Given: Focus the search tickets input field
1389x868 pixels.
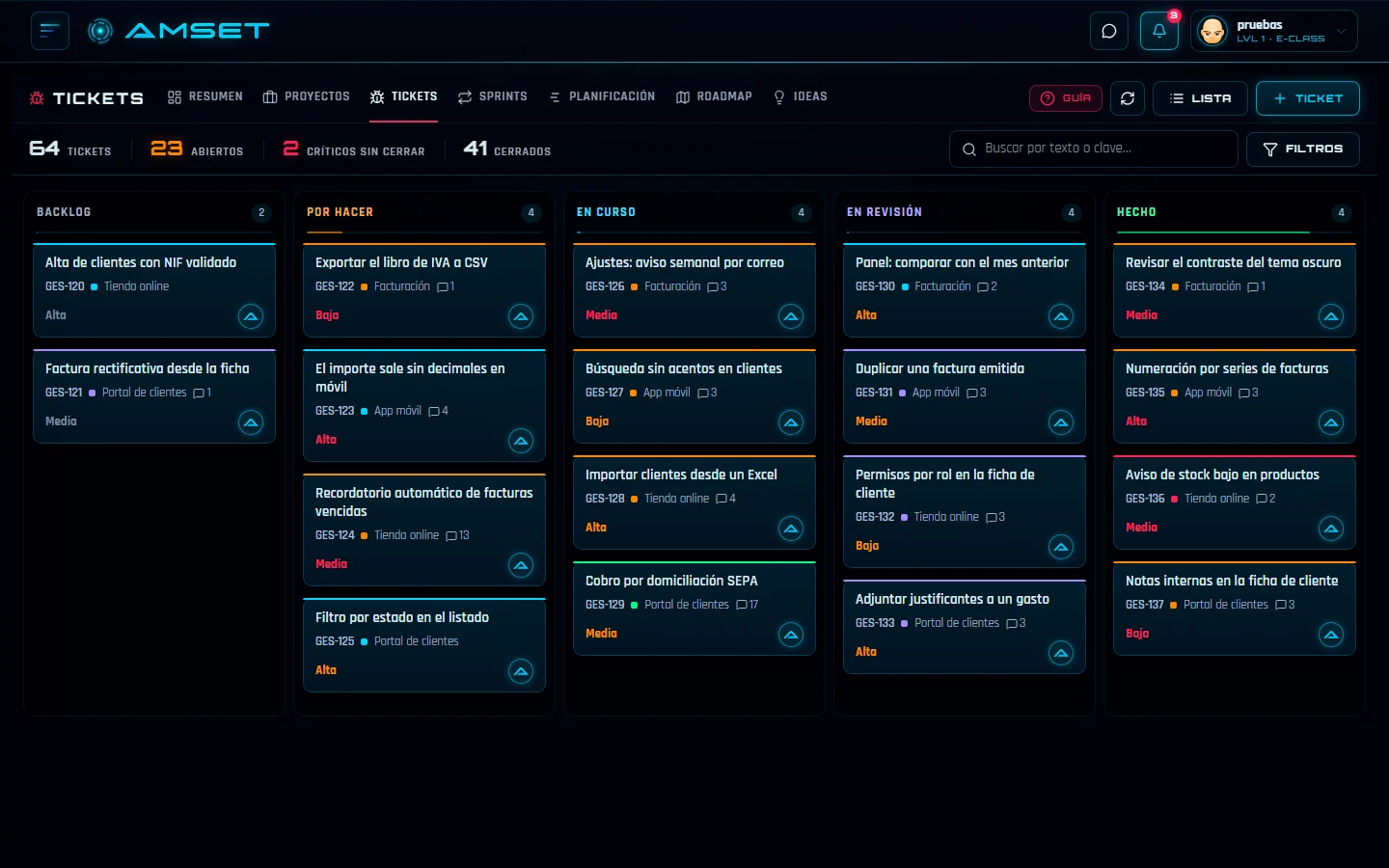Looking at the screenshot, I should [1094, 149].
